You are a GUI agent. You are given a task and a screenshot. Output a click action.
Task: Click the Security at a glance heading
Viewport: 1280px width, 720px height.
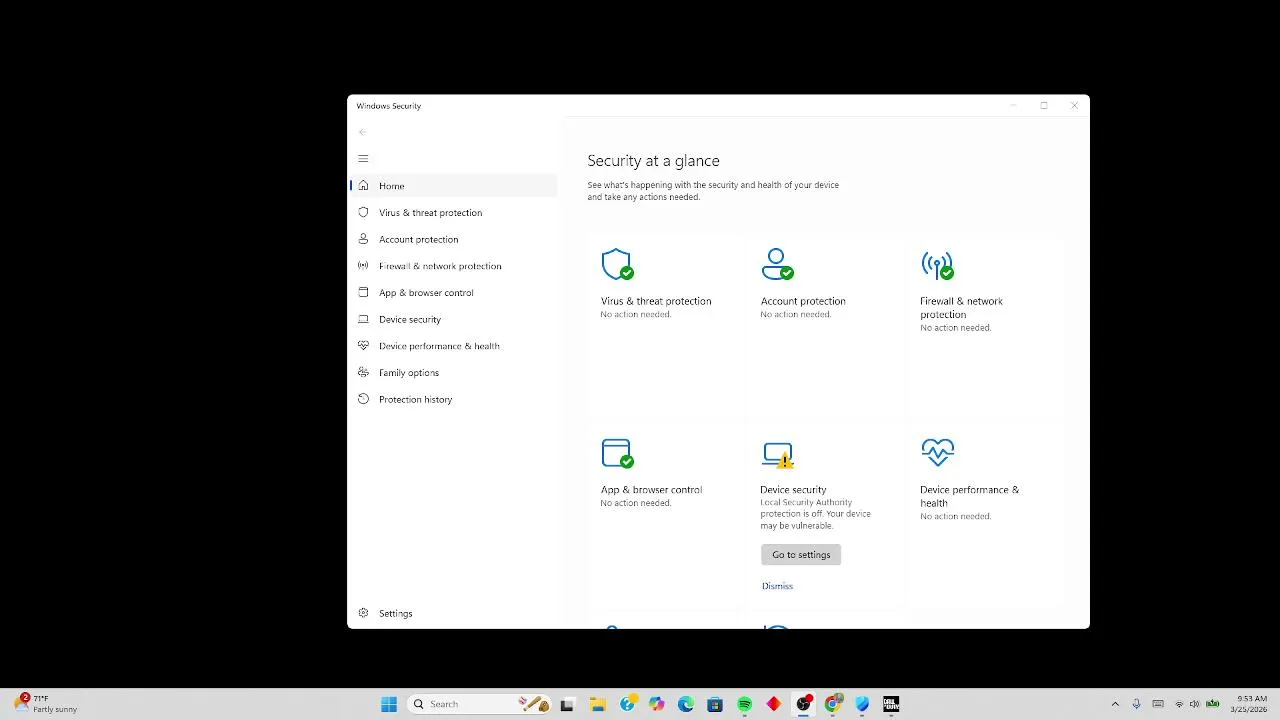(x=653, y=161)
